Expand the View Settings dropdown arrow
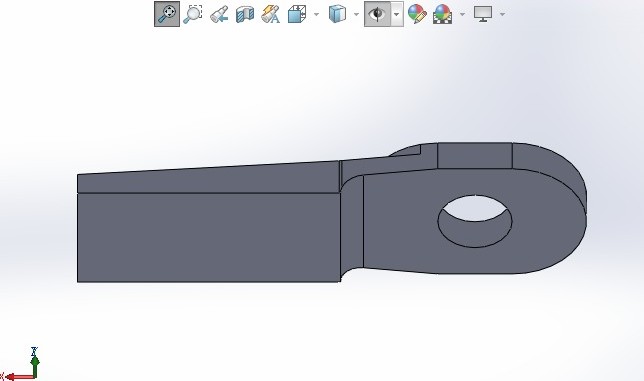644x381 pixels. pos(502,14)
